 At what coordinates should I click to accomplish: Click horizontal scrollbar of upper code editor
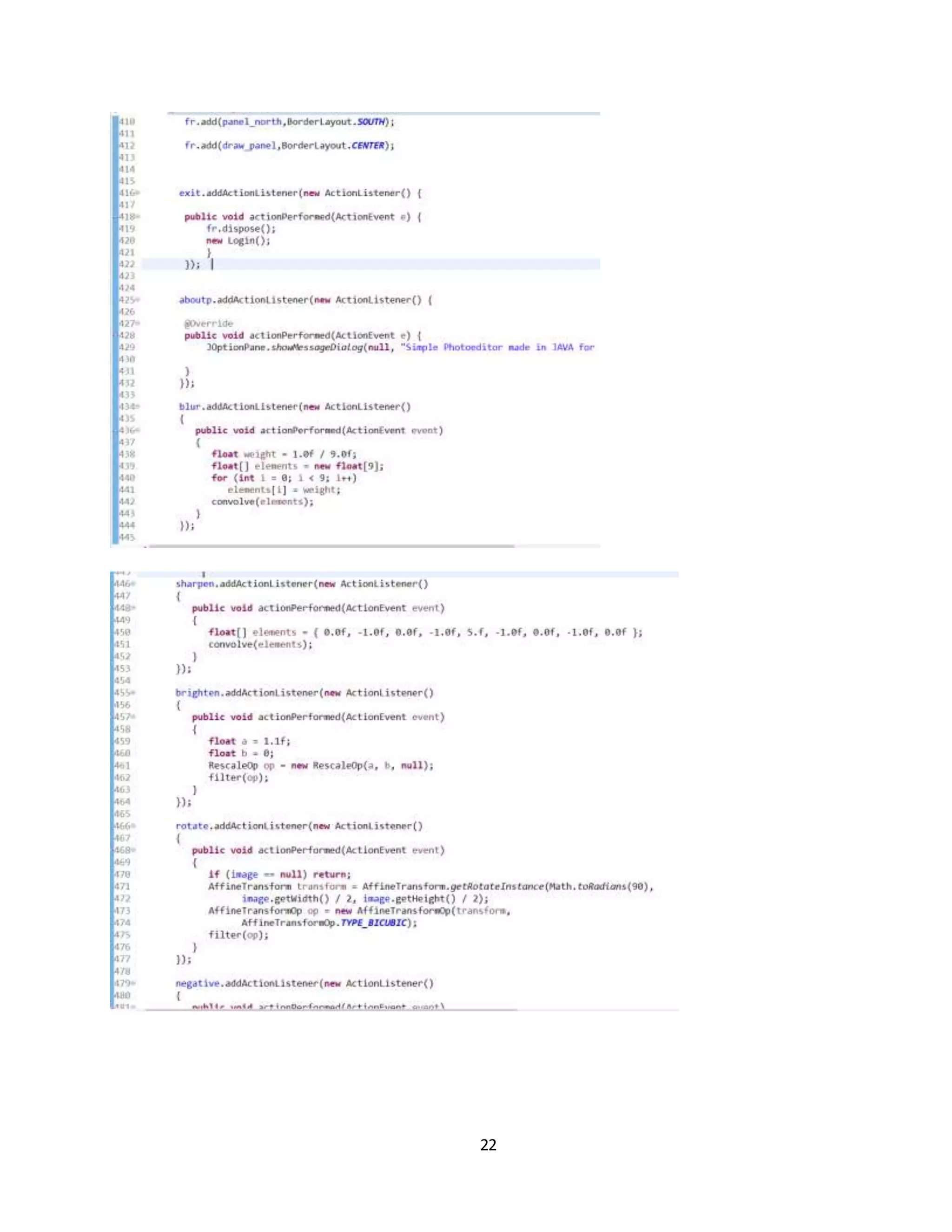click(x=331, y=546)
